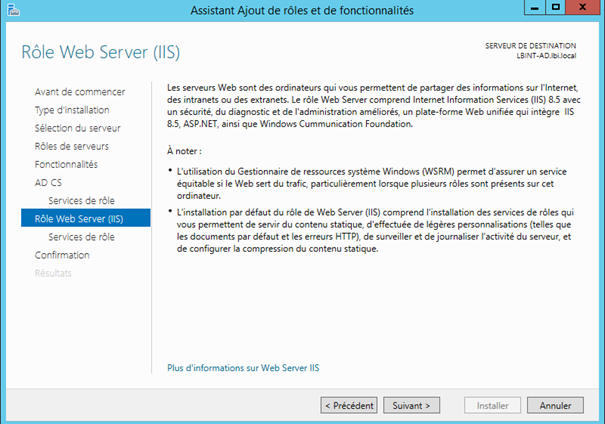
Task: Click the window title text in the title bar
Action: (x=302, y=10)
